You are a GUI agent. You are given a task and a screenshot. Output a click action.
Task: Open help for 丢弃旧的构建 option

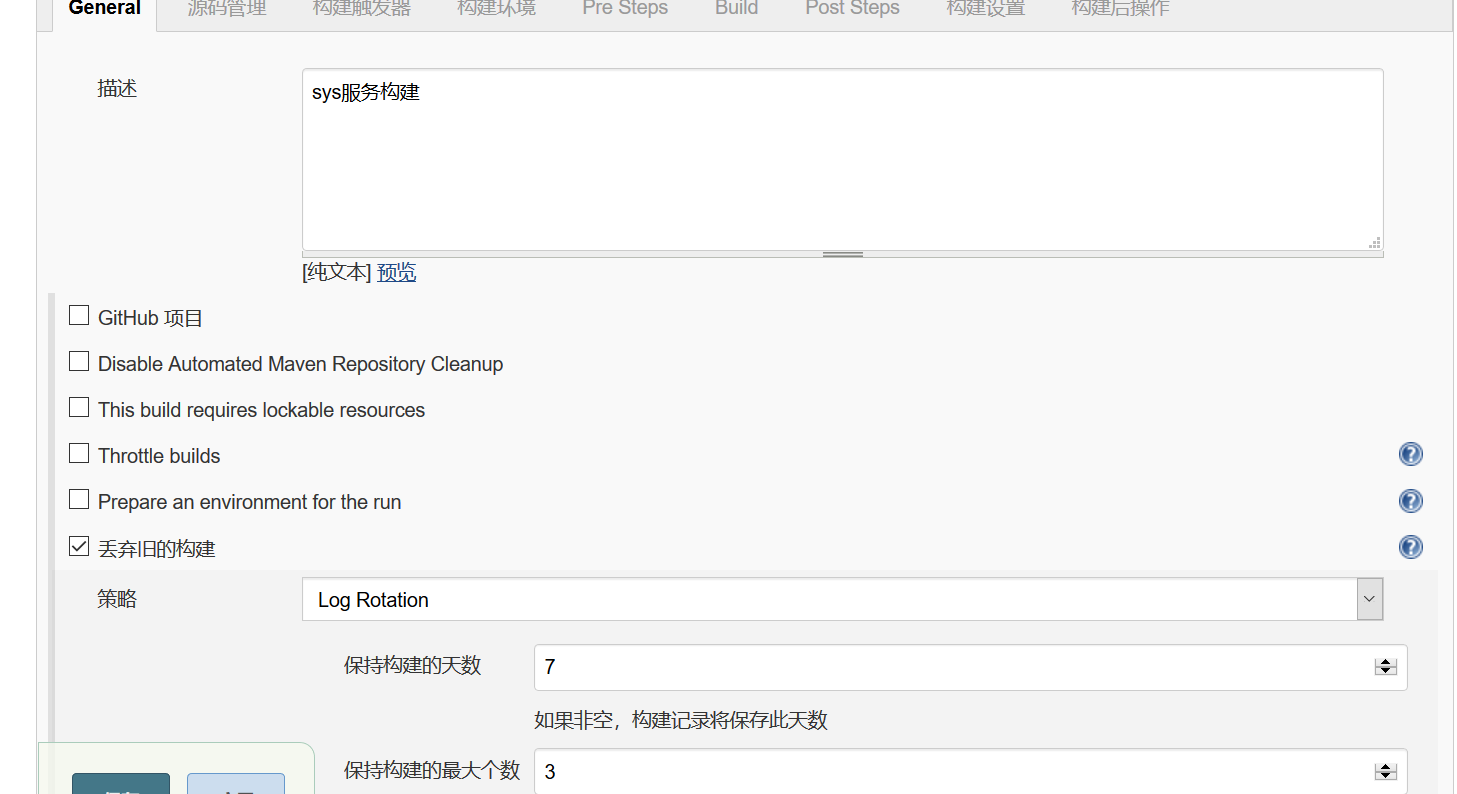[x=1410, y=547]
